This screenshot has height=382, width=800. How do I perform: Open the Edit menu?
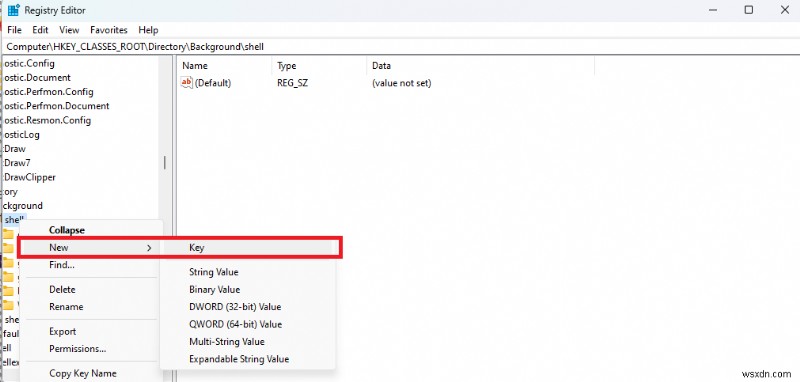coord(40,30)
